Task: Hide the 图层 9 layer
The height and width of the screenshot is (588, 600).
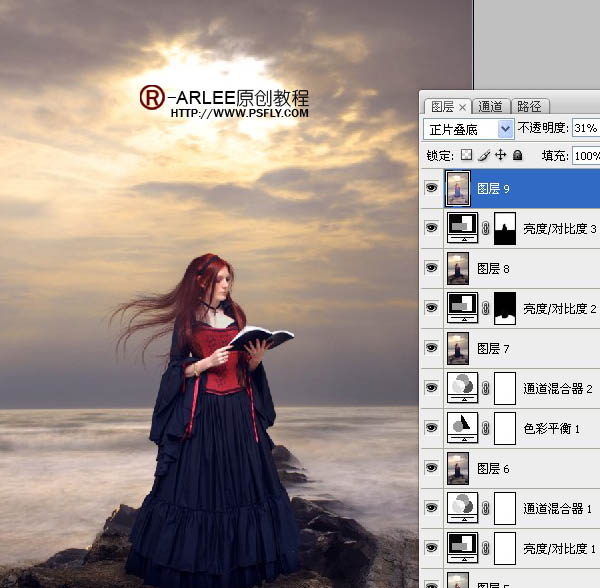Action: point(431,188)
